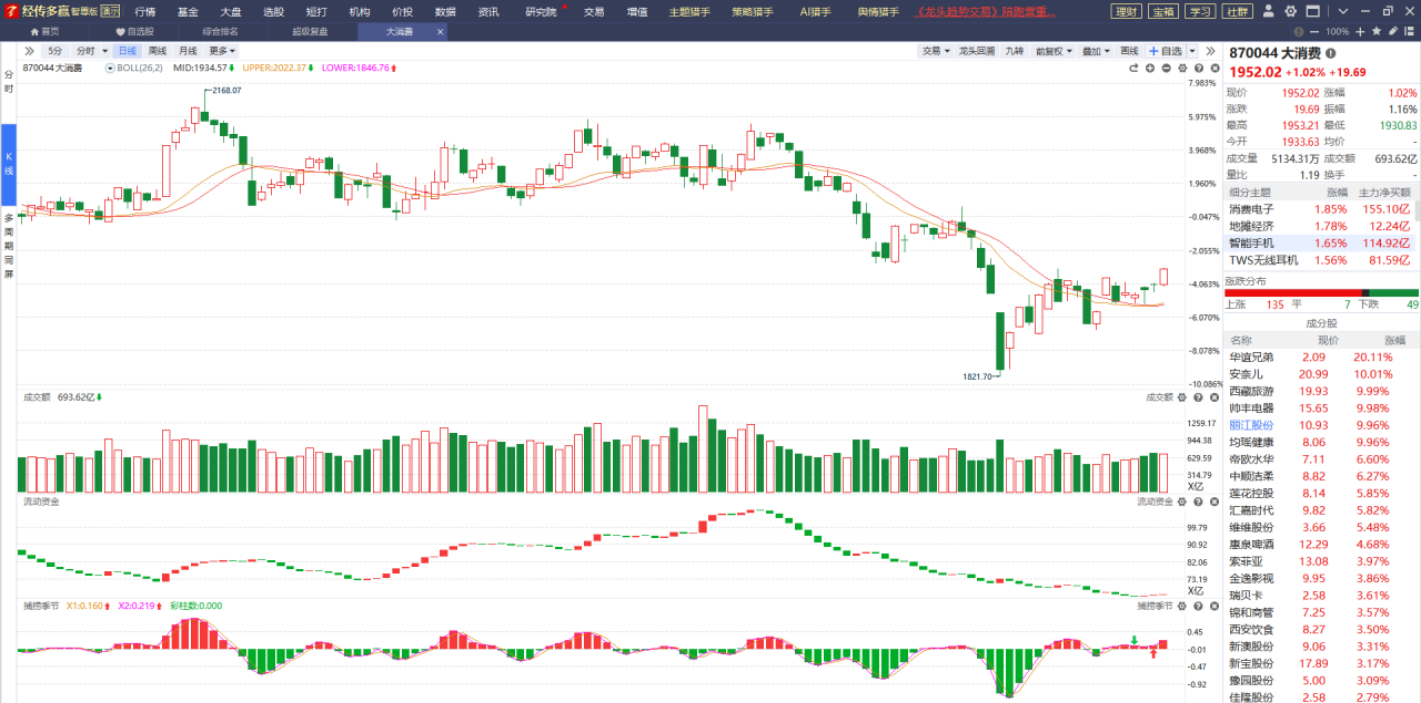
Task: Zoom in chart with plus circle icon
Action: tap(1150, 68)
